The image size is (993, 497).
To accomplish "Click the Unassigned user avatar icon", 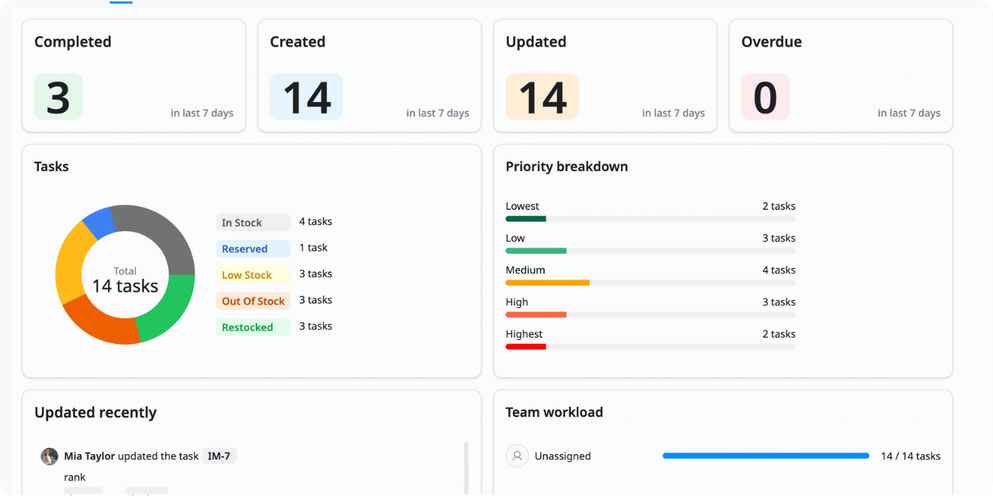I will coord(517,456).
